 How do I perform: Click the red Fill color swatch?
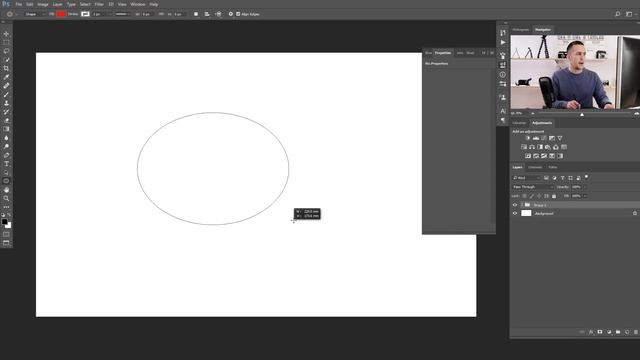61,14
